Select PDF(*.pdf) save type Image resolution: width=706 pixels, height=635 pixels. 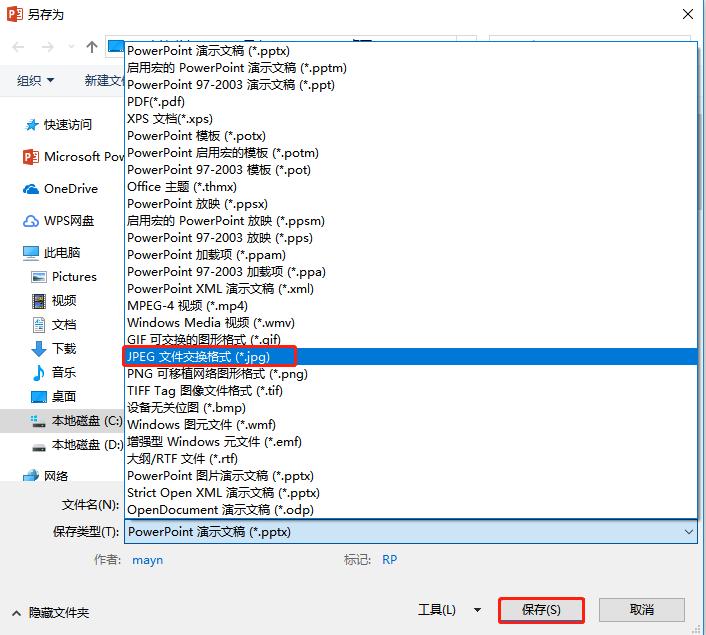pyautogui.click(x=411, y=102)
